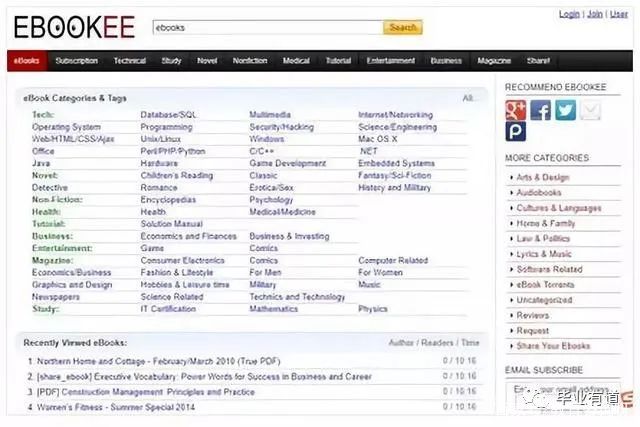Open the Graphics and Design category
The height and width of the screenshot is (427, 640).
coord(72,285)
